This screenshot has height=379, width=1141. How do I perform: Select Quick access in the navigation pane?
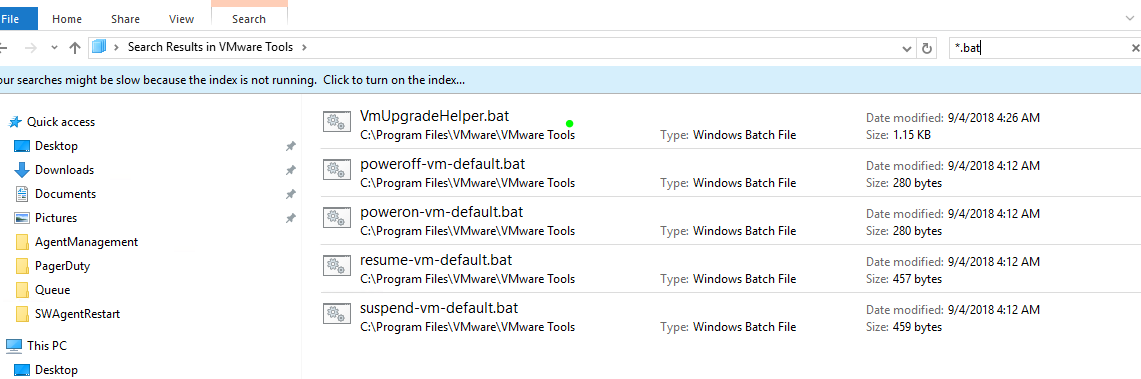61,122
